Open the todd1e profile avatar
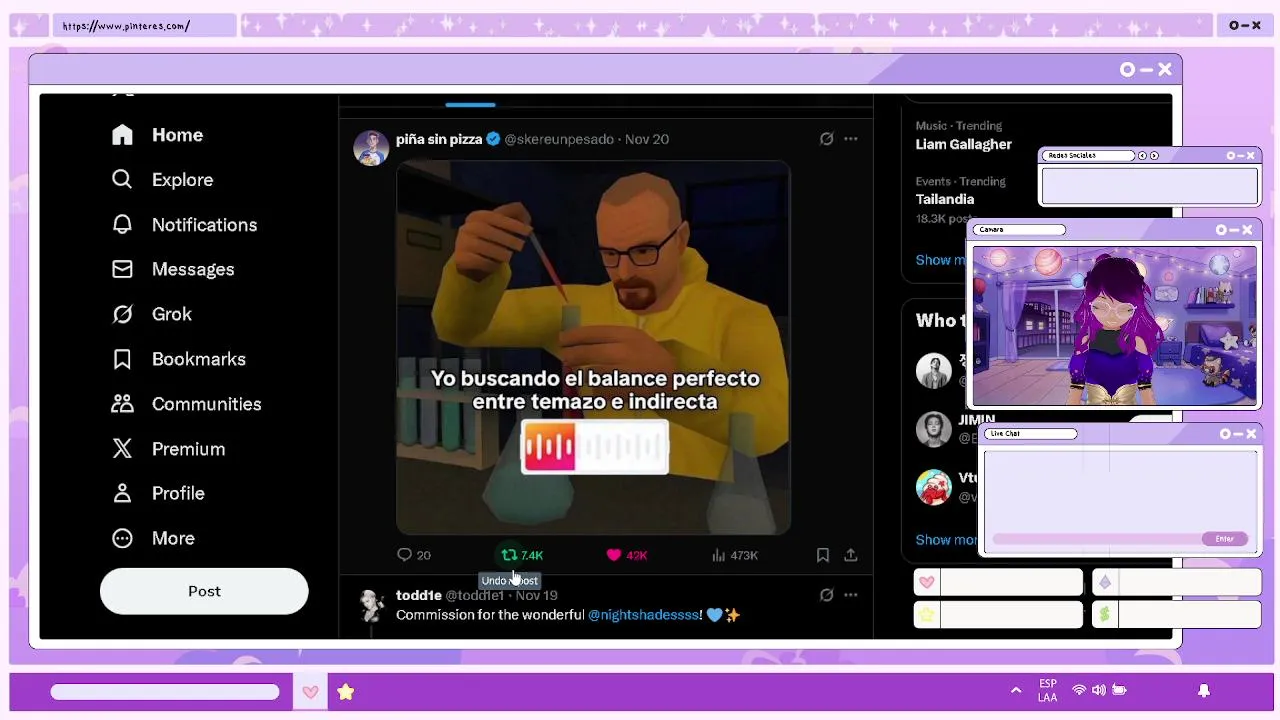Viewport: 1280px width, 720px height. point(371,604)
